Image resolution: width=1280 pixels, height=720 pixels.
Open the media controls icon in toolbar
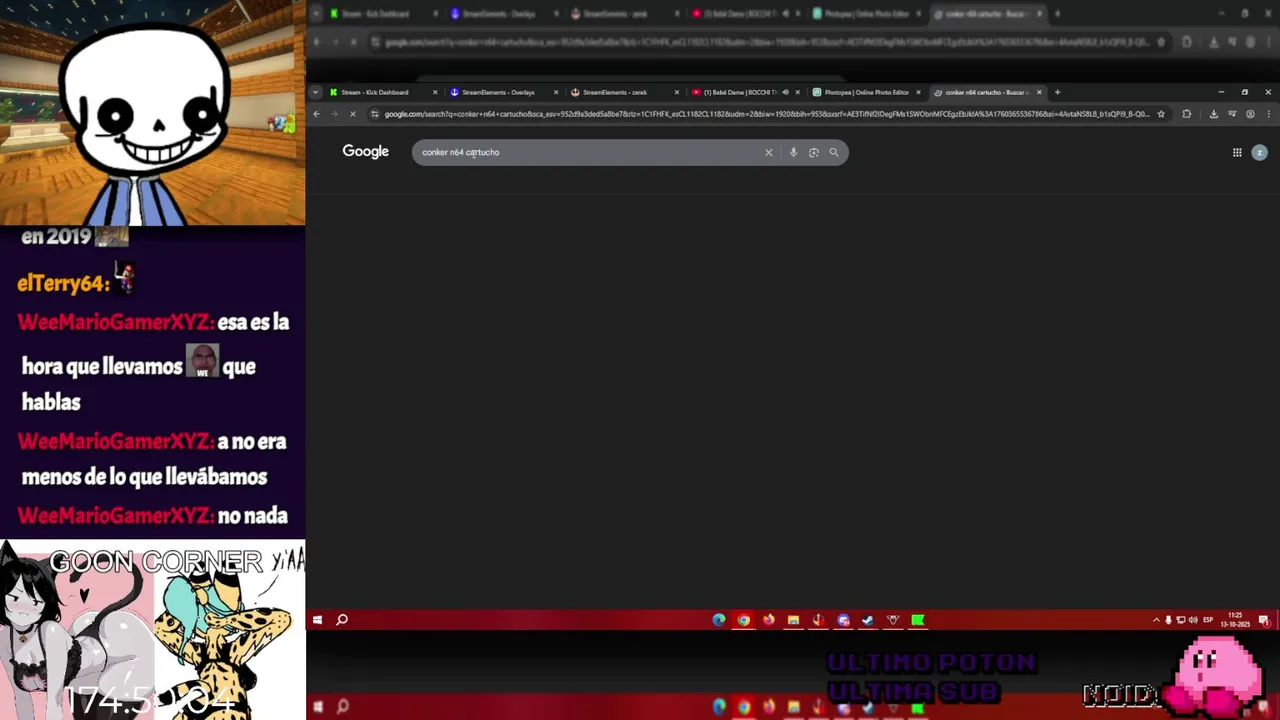point(1232,114)
